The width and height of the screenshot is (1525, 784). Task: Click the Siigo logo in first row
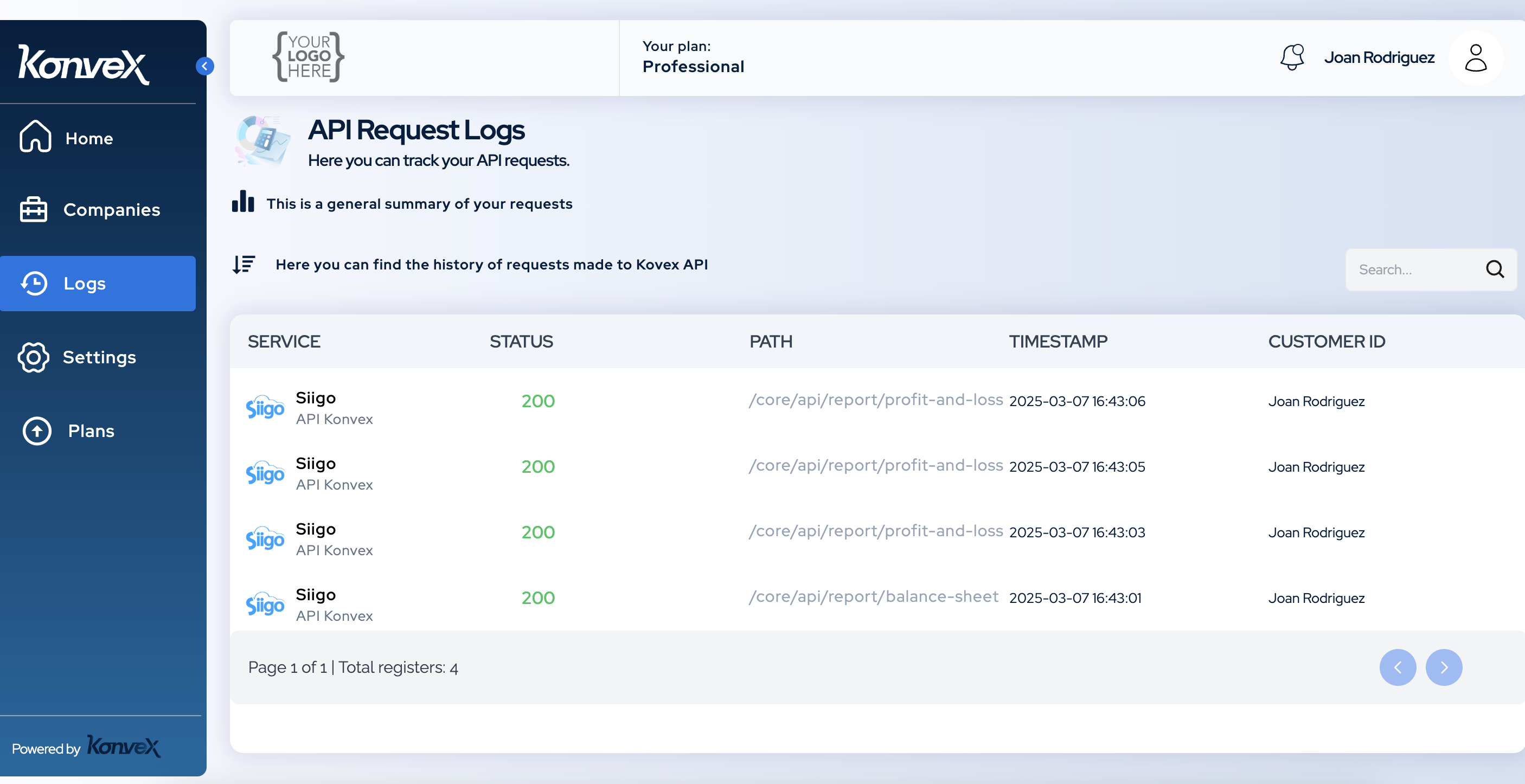(x=265, y=408)
